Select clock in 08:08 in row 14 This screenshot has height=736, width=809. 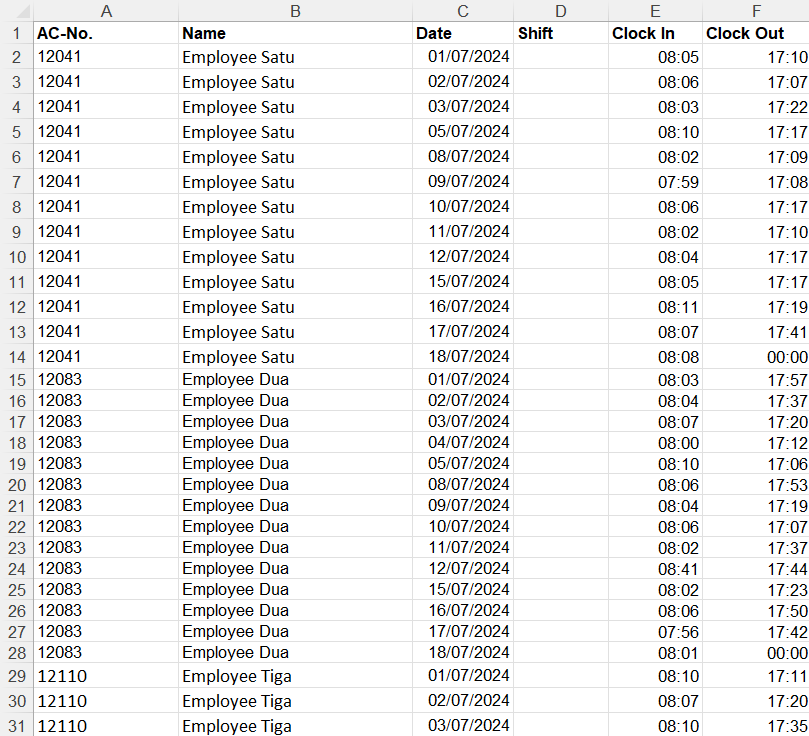[x=655, y=356]
